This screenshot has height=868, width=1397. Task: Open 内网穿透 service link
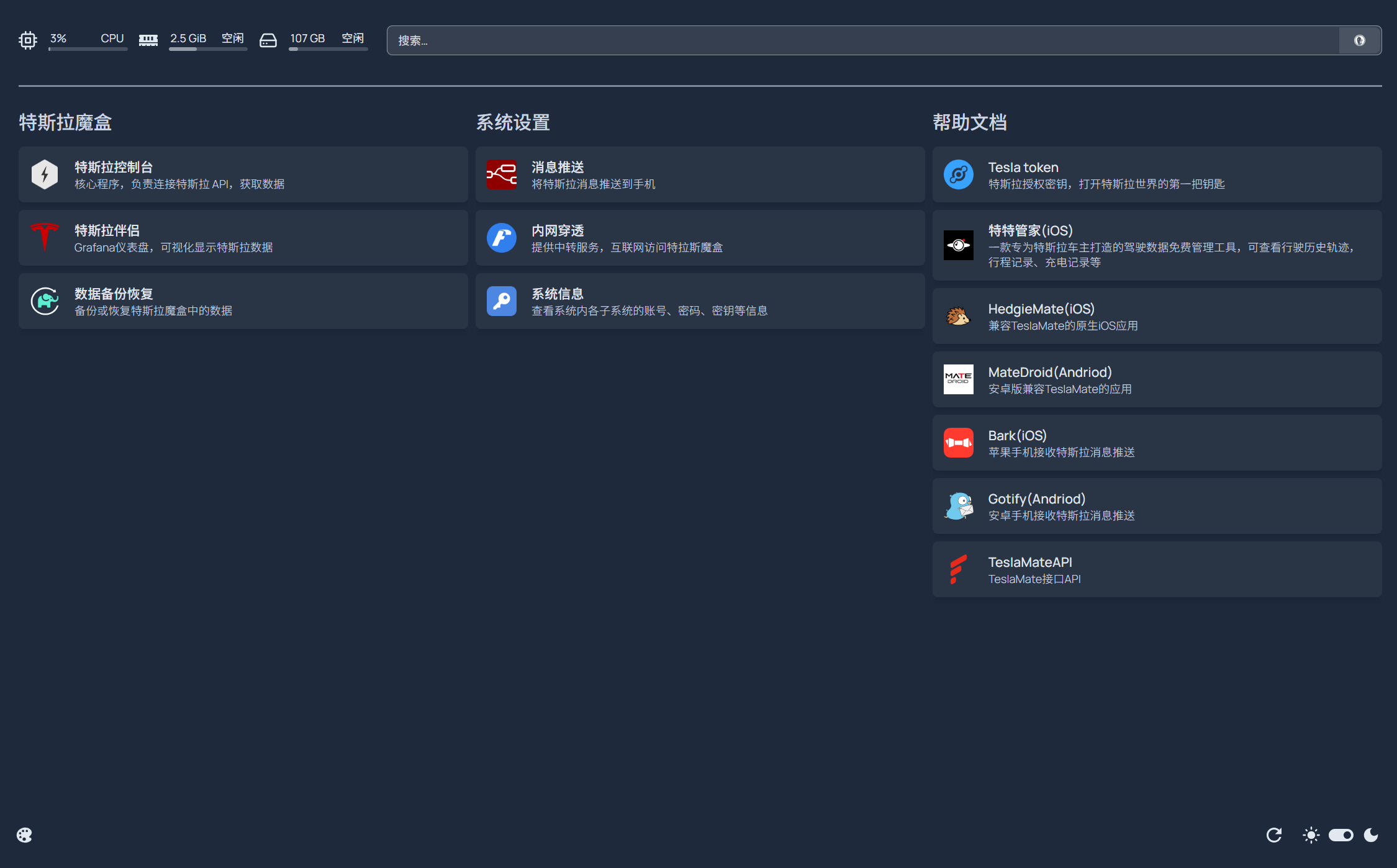(700, 238)
